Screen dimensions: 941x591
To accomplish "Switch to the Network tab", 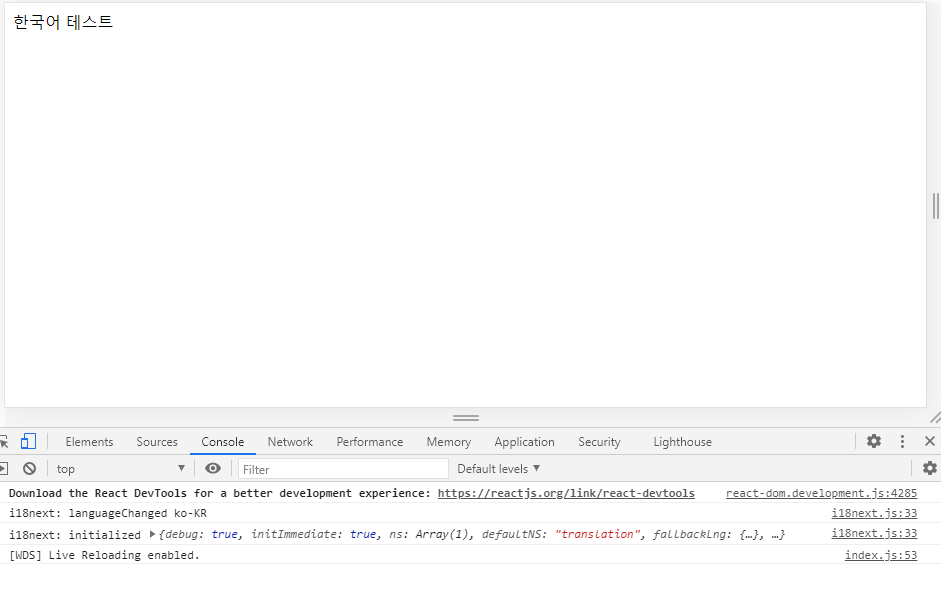I will click(290, 442).
